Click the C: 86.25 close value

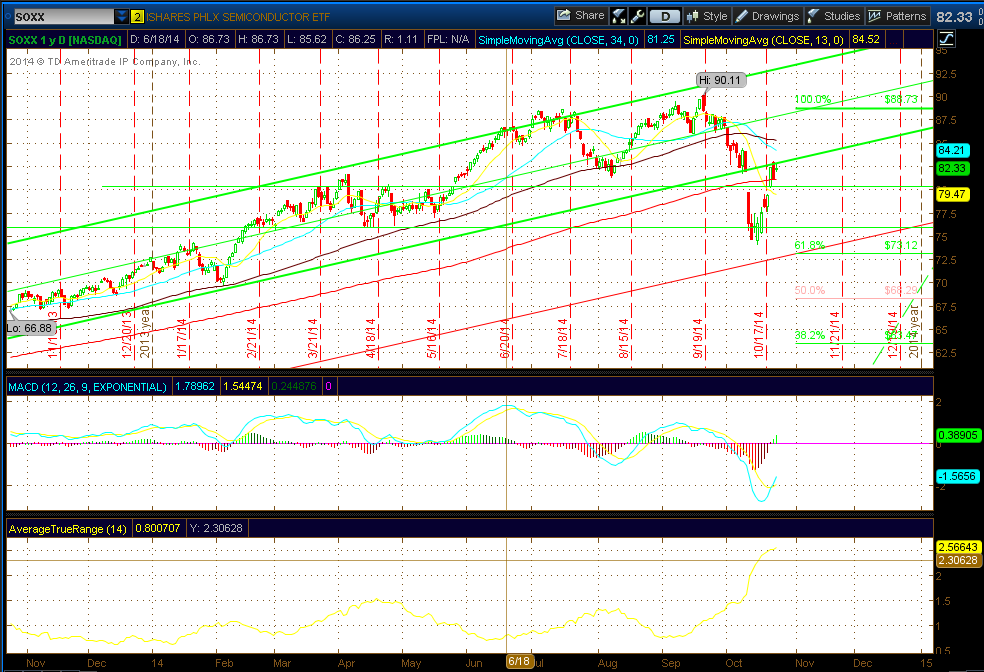(x=356, y=40)
